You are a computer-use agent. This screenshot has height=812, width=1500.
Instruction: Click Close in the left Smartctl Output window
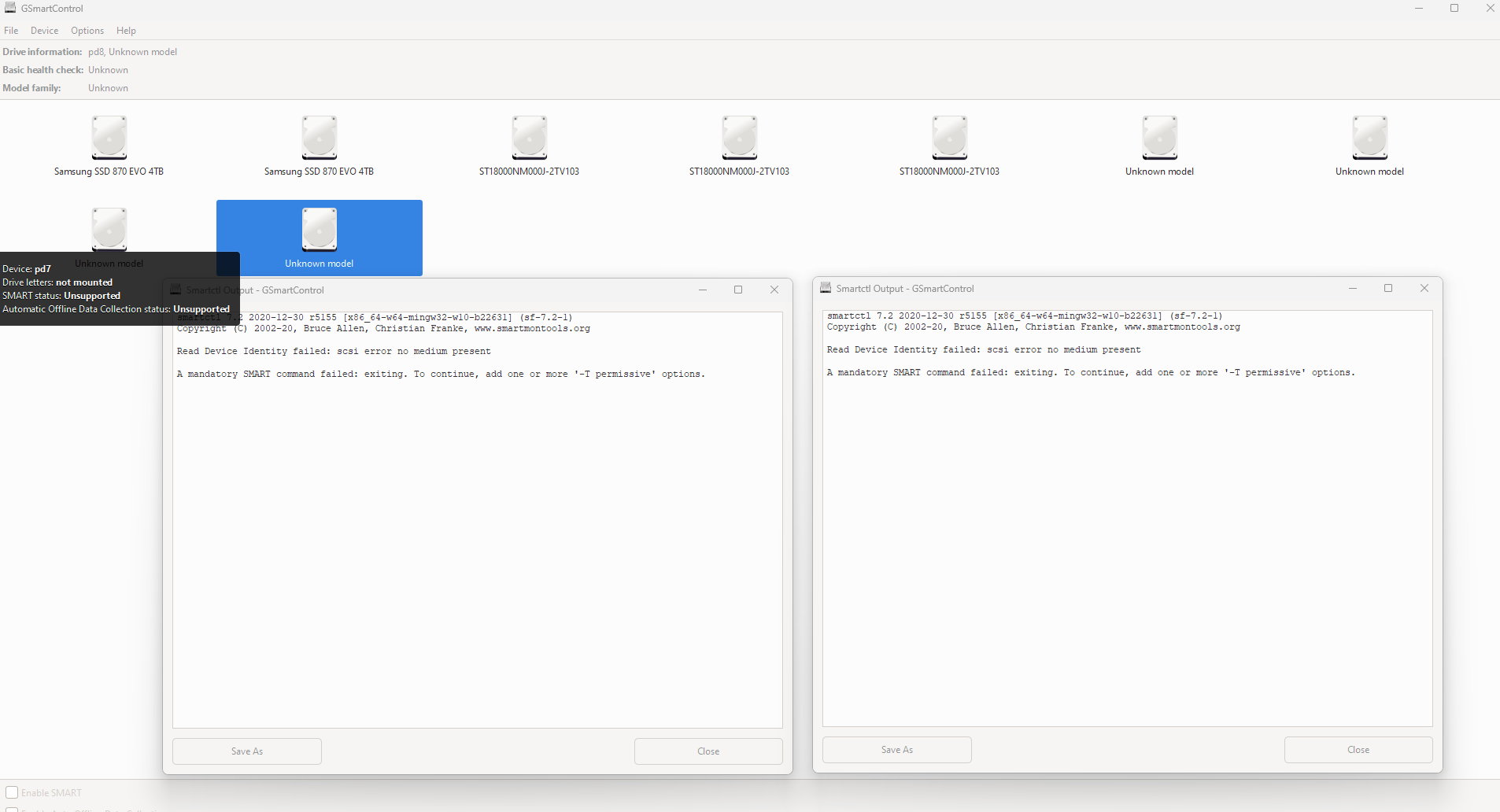708,751
